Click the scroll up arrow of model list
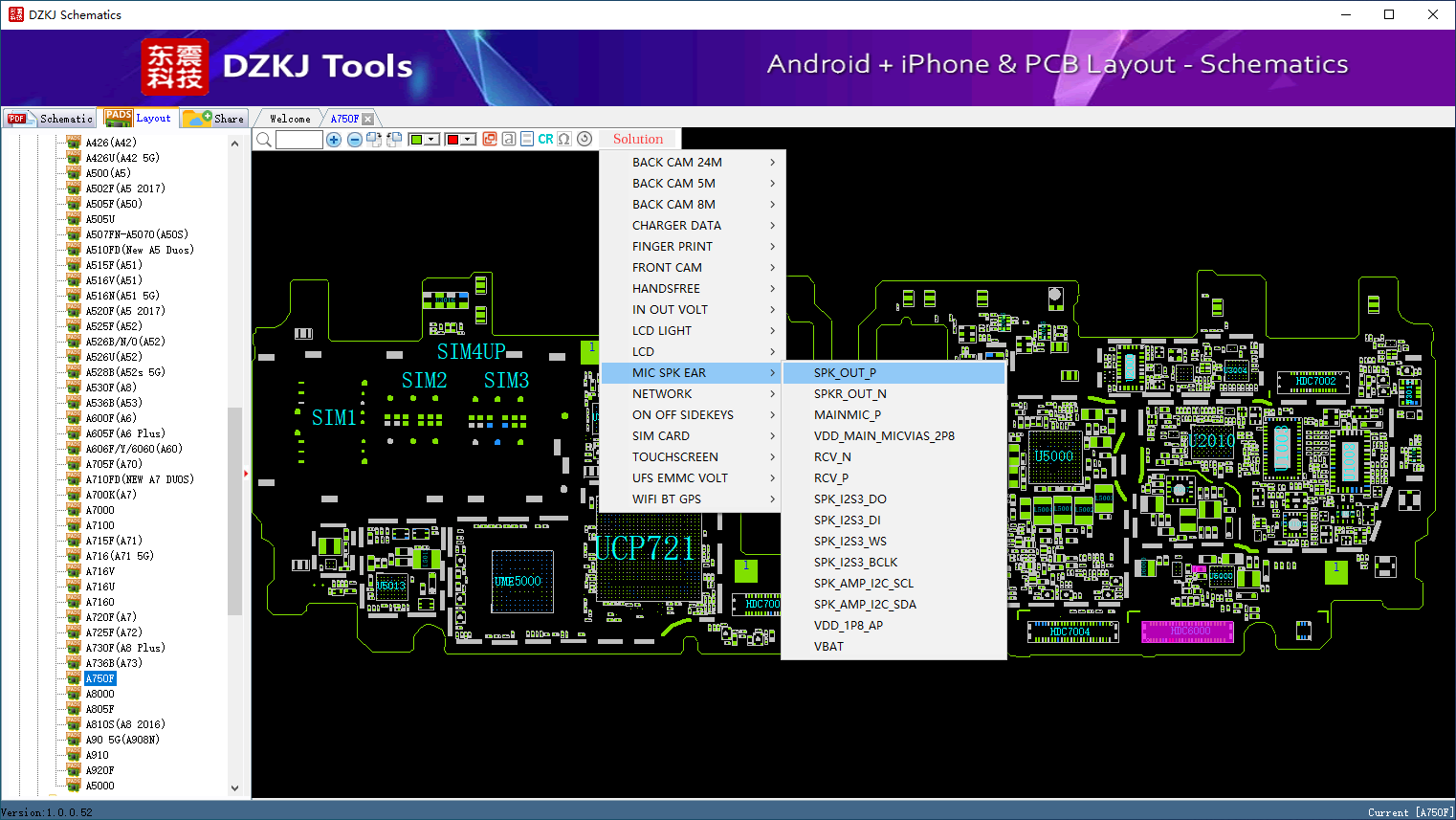 click(x=235, y=144)
